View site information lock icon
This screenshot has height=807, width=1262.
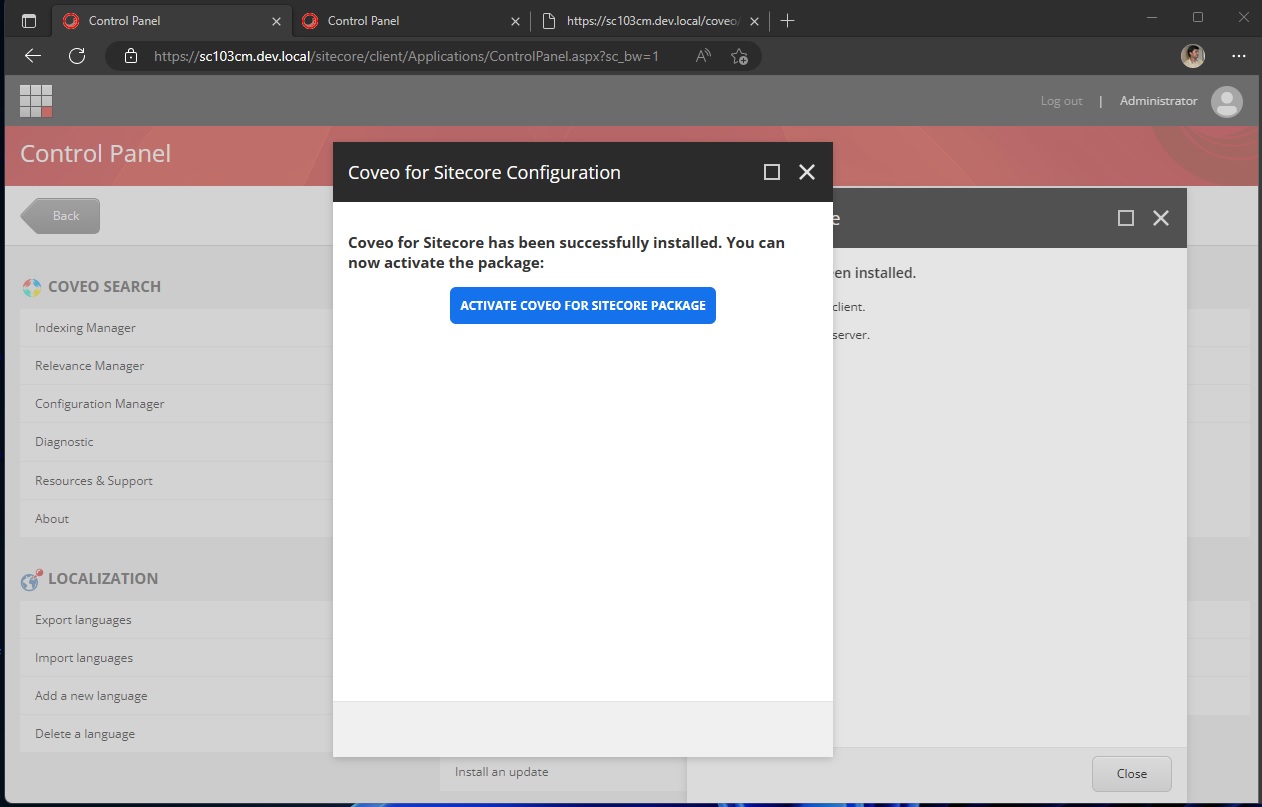130,56
